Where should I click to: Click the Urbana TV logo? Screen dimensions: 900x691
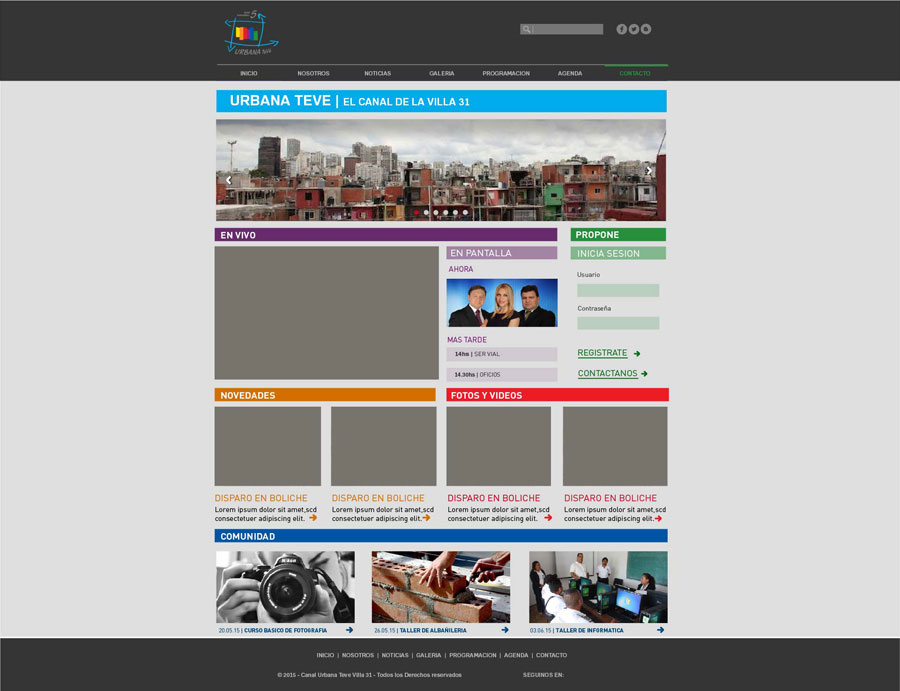point(250,34)
